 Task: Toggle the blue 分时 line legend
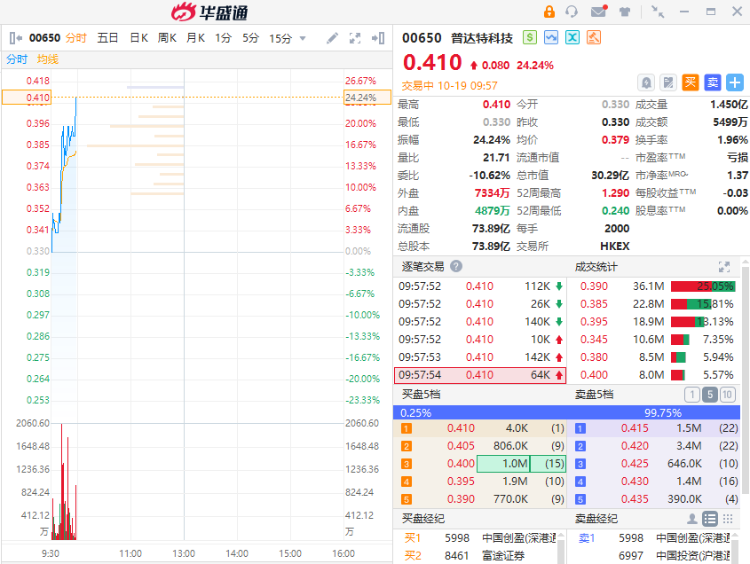(x=17, y=59)
